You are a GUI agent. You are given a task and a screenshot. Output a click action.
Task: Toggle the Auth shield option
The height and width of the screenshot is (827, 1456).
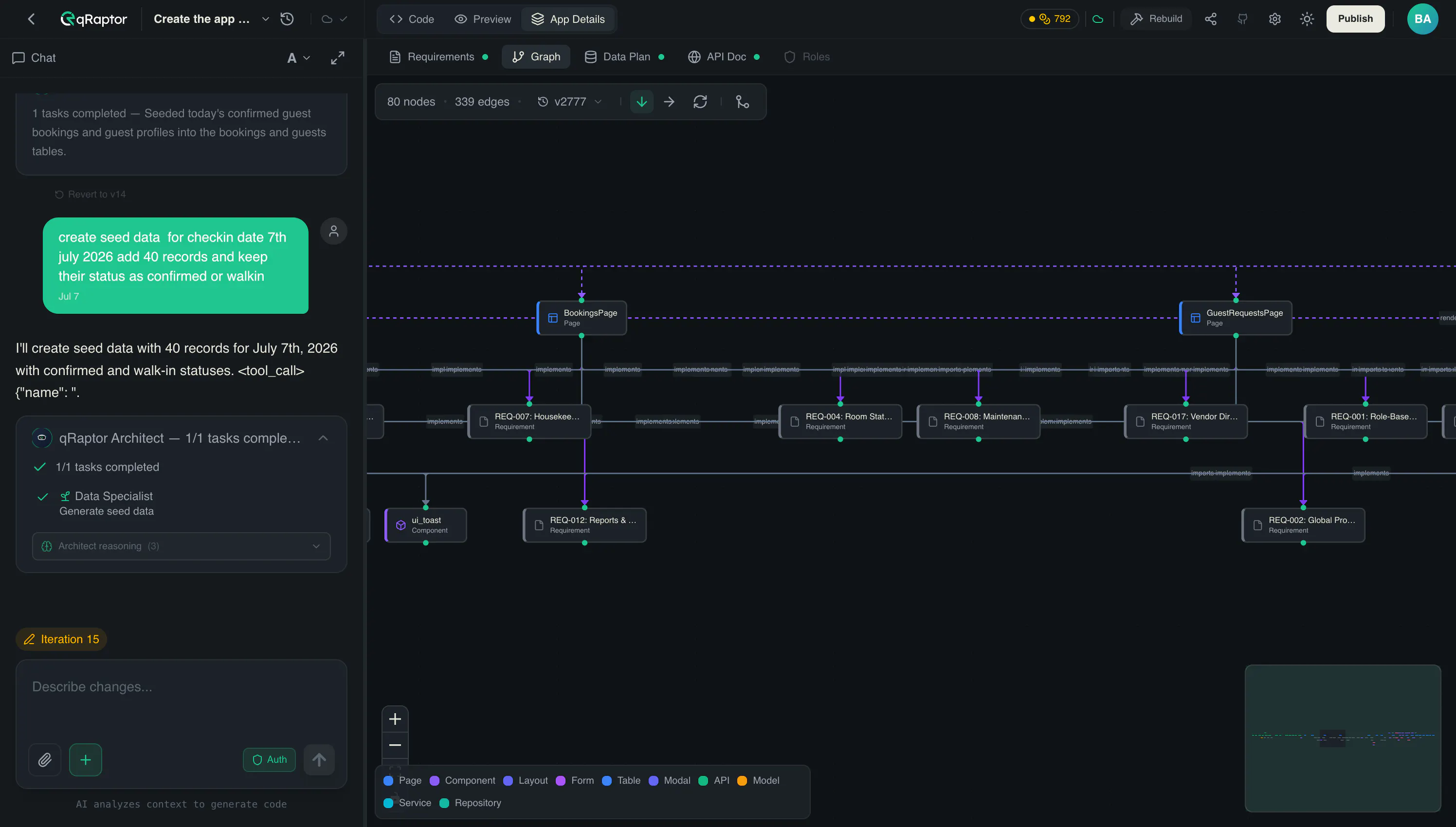point(269,759)
